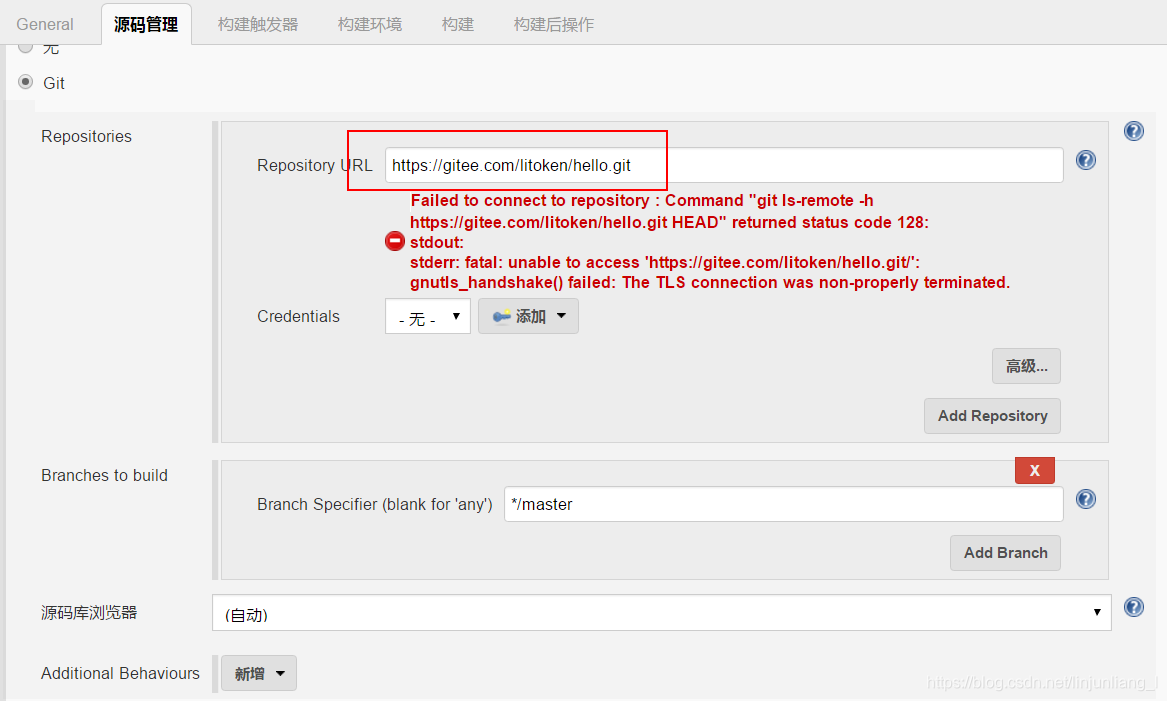Screen dimensions: 1167x701
Task: Click the Add Repository button
Action: (x=992, y=416)
